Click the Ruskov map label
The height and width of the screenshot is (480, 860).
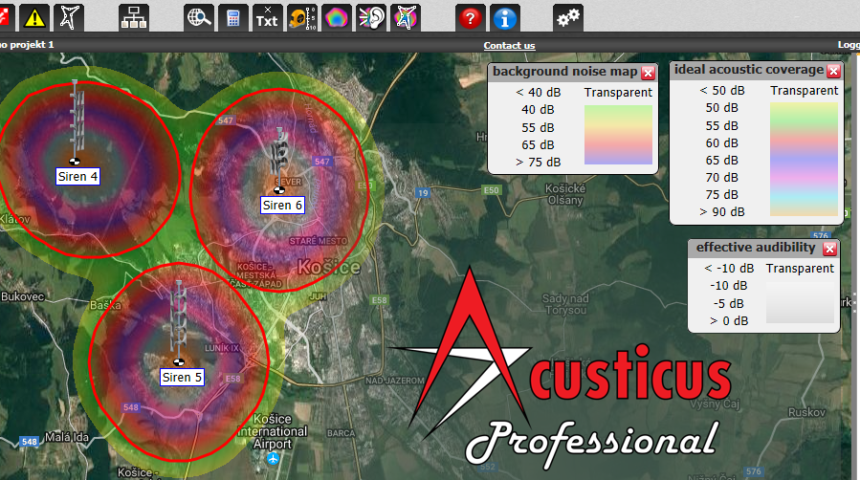(x=806, y=412)
